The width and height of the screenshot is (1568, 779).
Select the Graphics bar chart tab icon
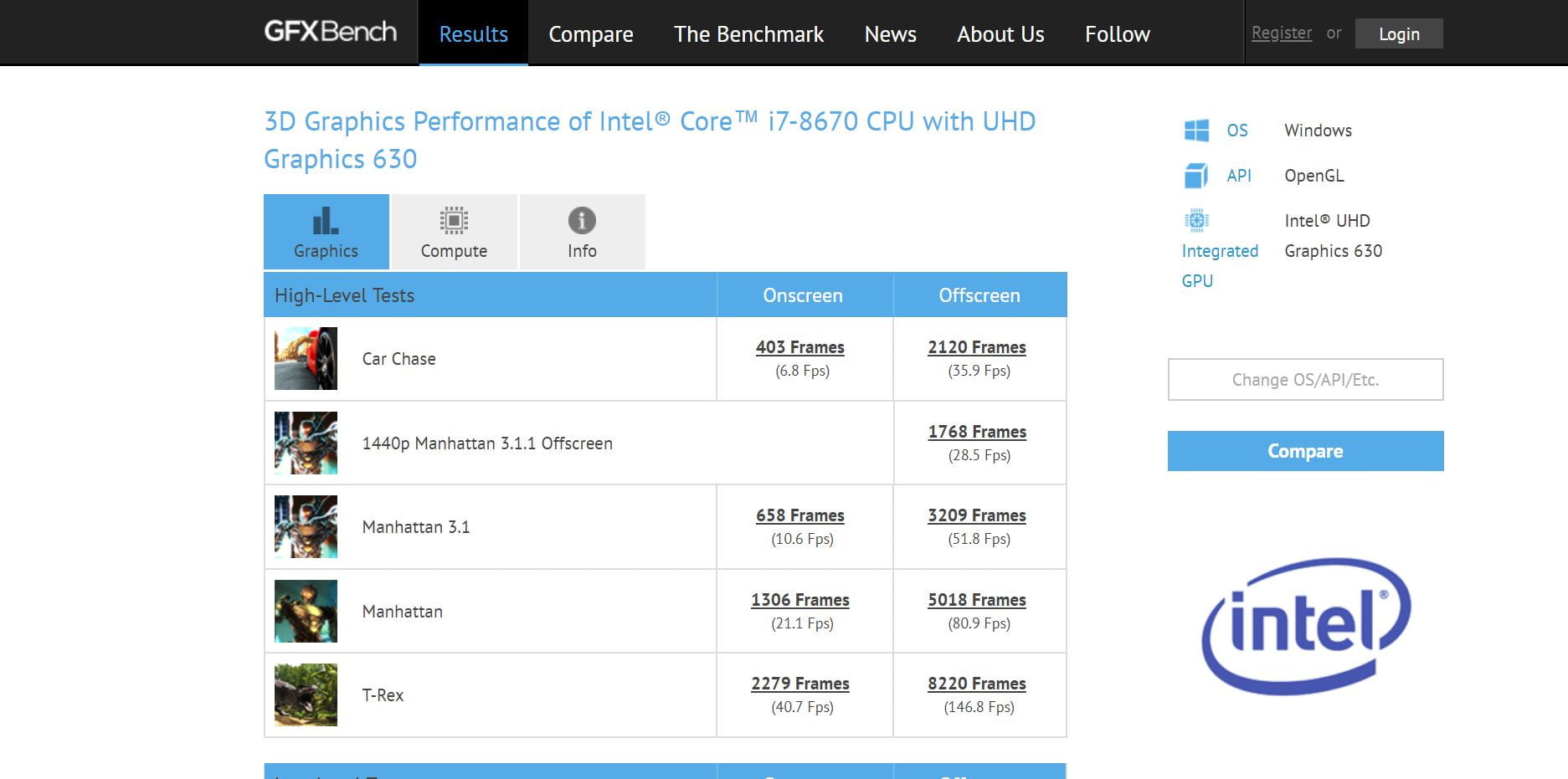tap(326, 221)
